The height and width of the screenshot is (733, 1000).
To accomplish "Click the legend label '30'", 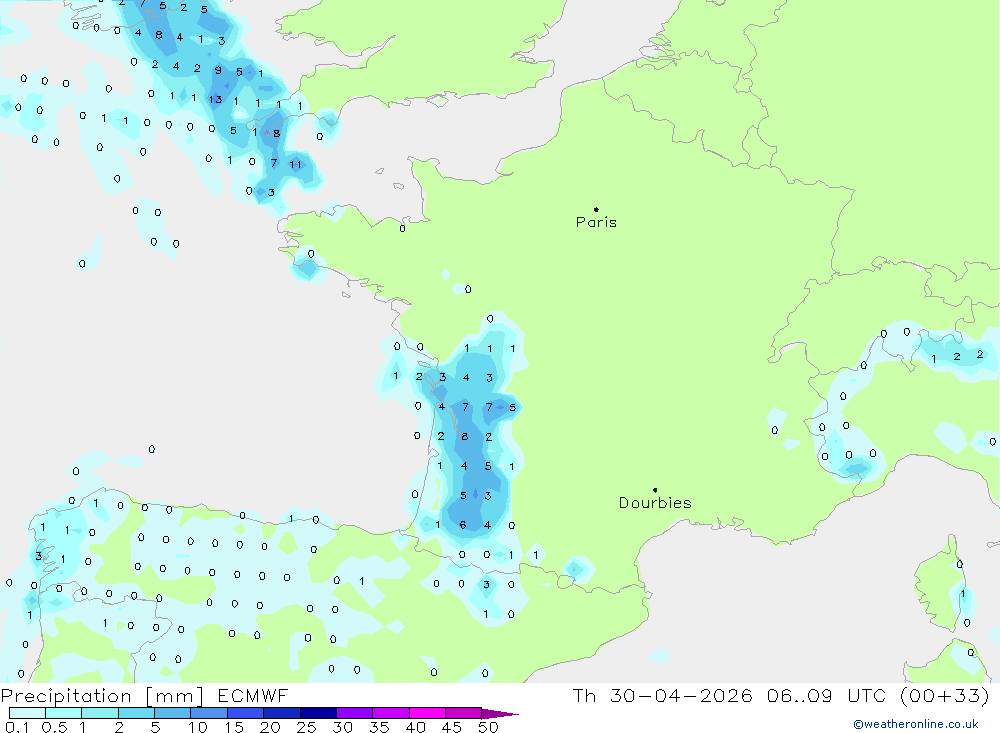I will coord(342,727).
